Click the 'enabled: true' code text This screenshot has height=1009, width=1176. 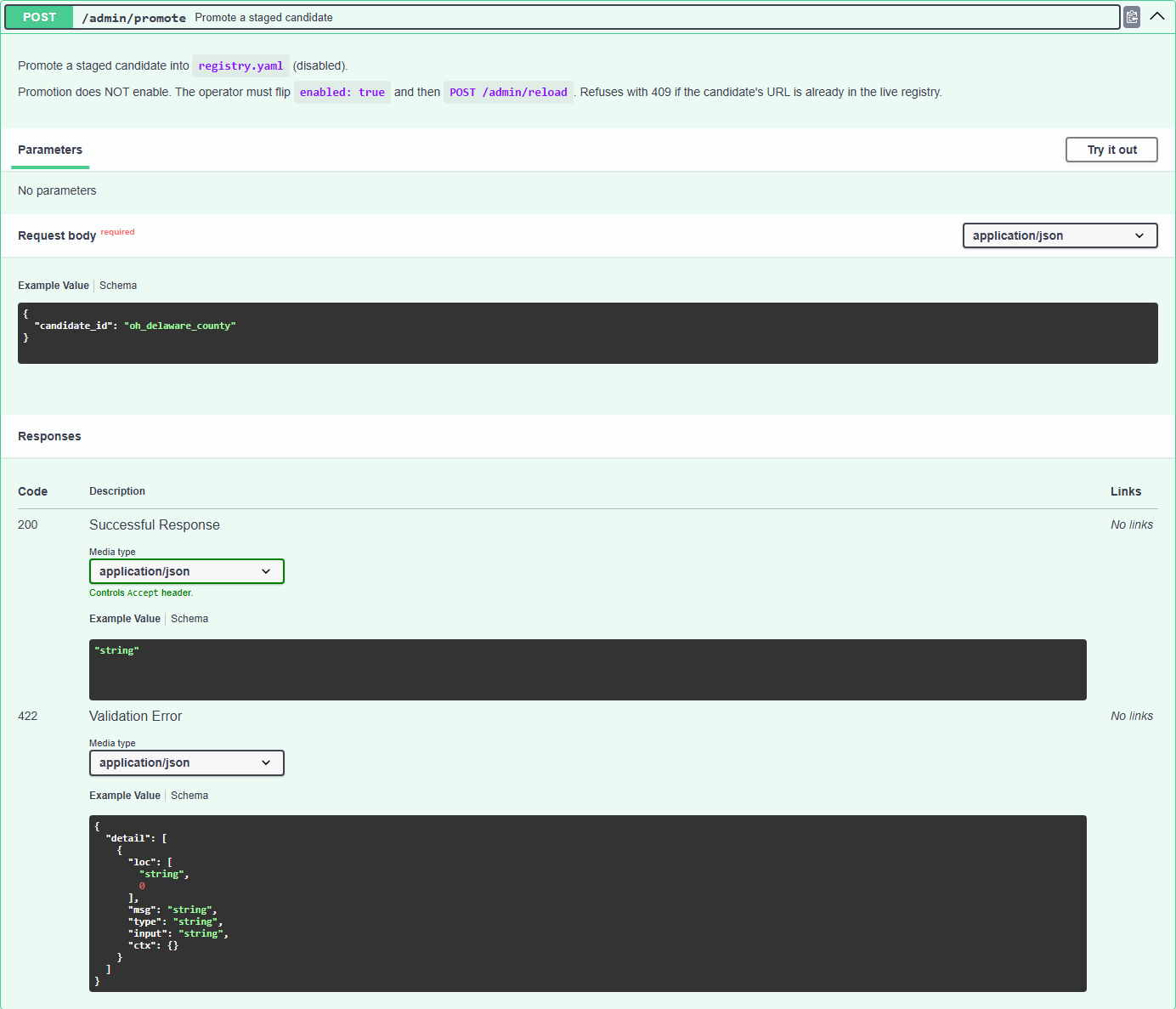click(x=342, y=92)
